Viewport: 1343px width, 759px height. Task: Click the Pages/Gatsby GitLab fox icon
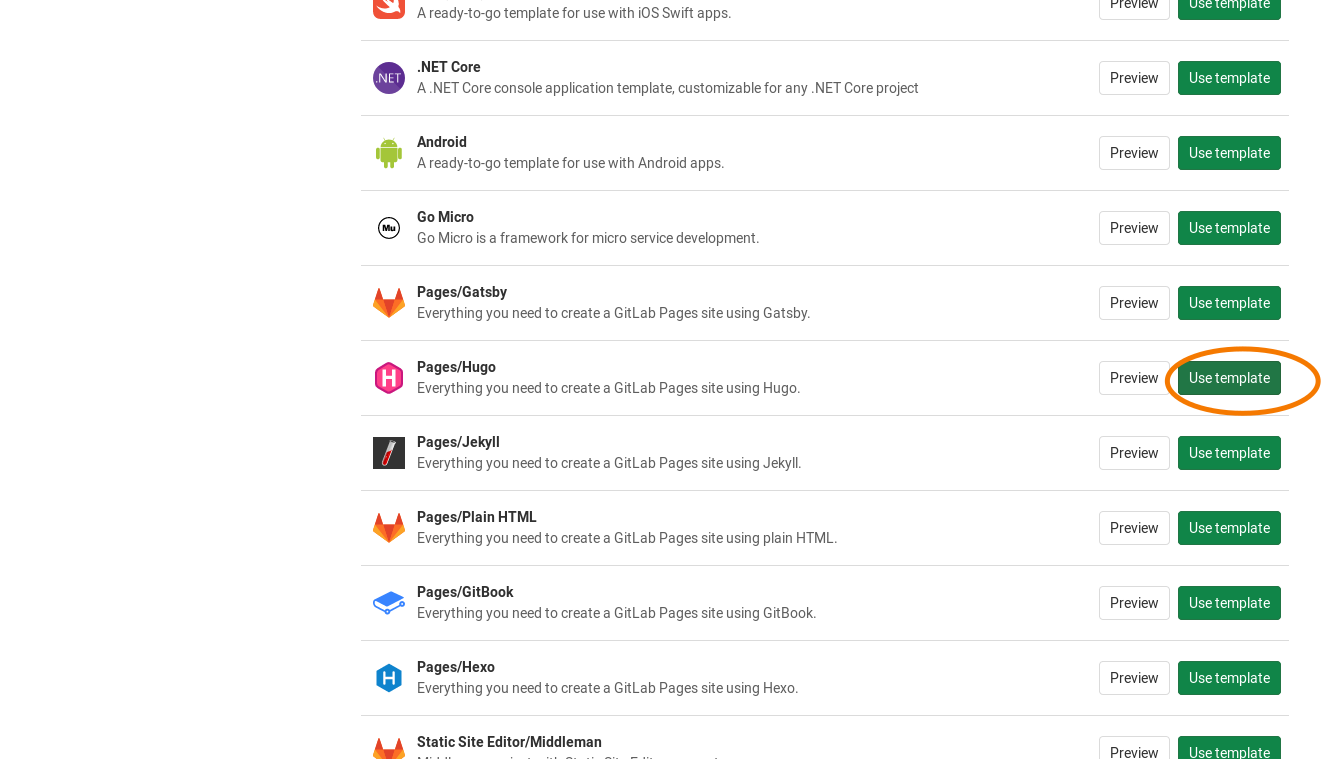point(389,303)
